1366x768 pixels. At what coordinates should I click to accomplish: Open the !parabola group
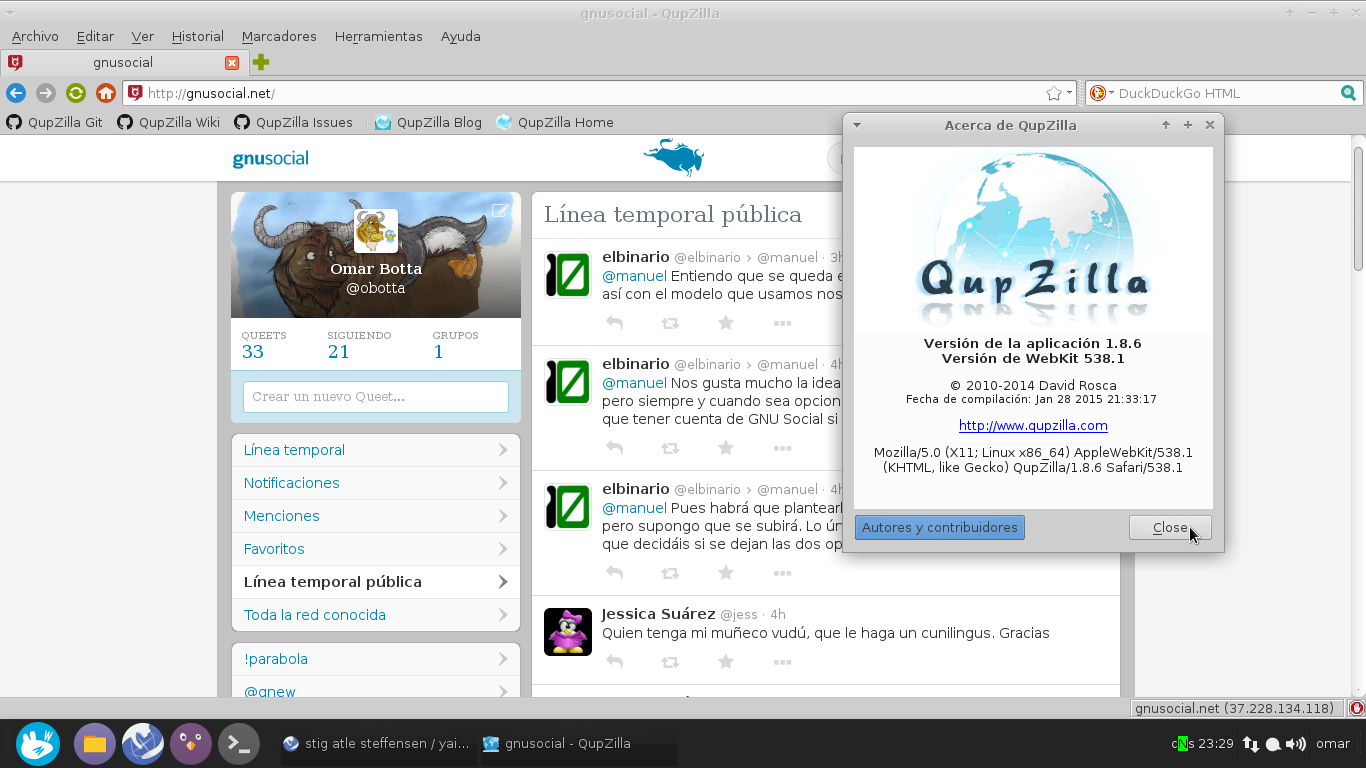click(x=376, y=659)
